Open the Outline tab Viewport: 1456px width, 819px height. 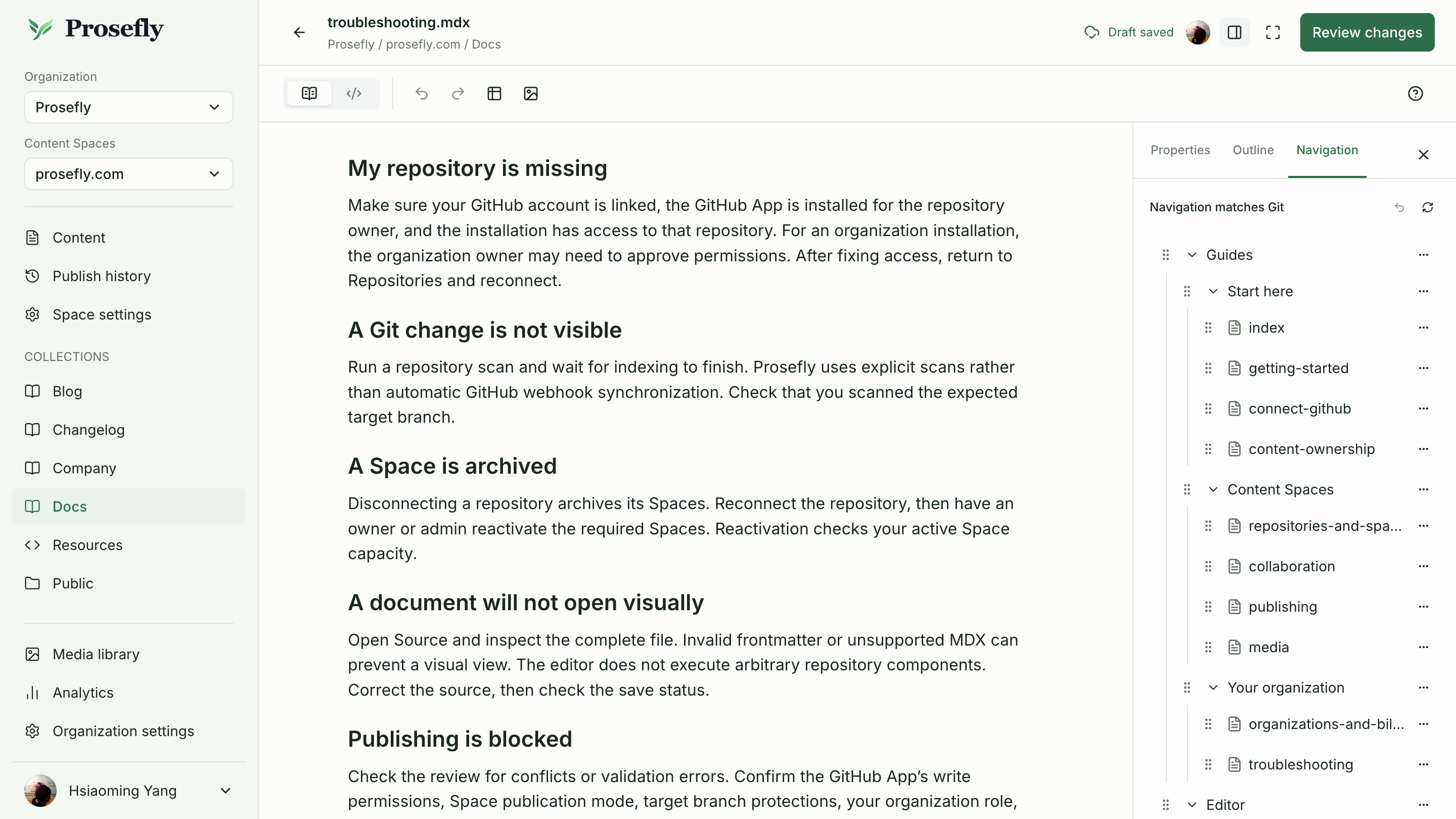(1253, 150)
